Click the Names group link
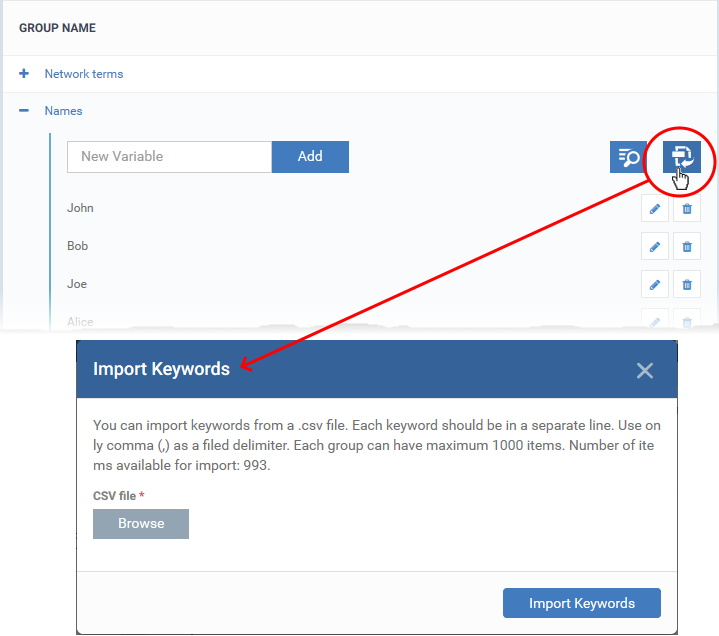This screenshot has width=719, height=636. [x=63, y=111]
